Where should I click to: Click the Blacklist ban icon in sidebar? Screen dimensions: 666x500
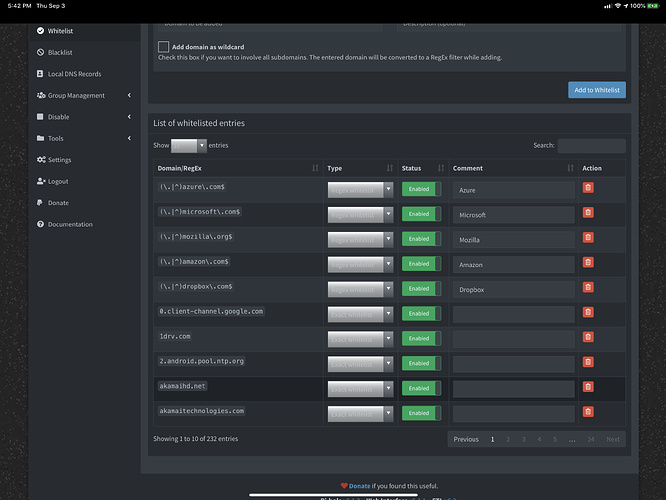40,52
